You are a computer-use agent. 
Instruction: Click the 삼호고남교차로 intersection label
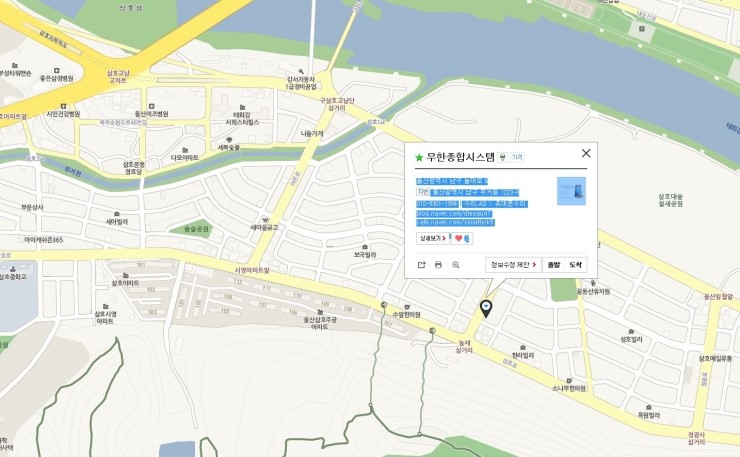[118, 77]
